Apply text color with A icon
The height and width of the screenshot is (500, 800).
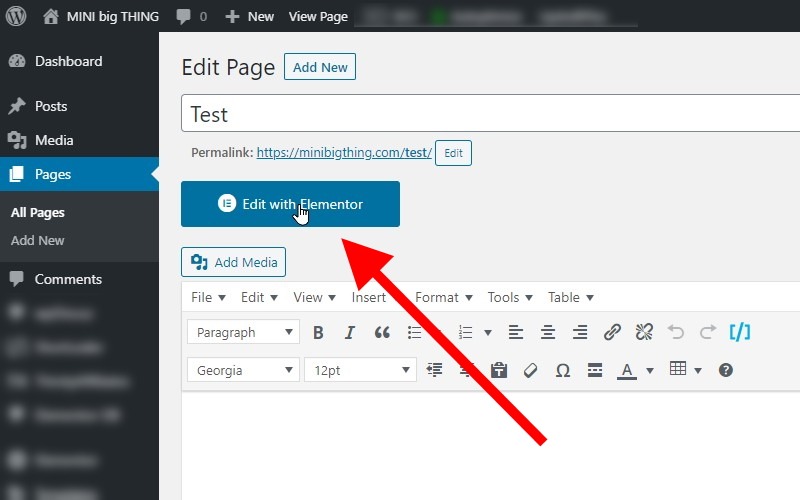click(627, 370)
